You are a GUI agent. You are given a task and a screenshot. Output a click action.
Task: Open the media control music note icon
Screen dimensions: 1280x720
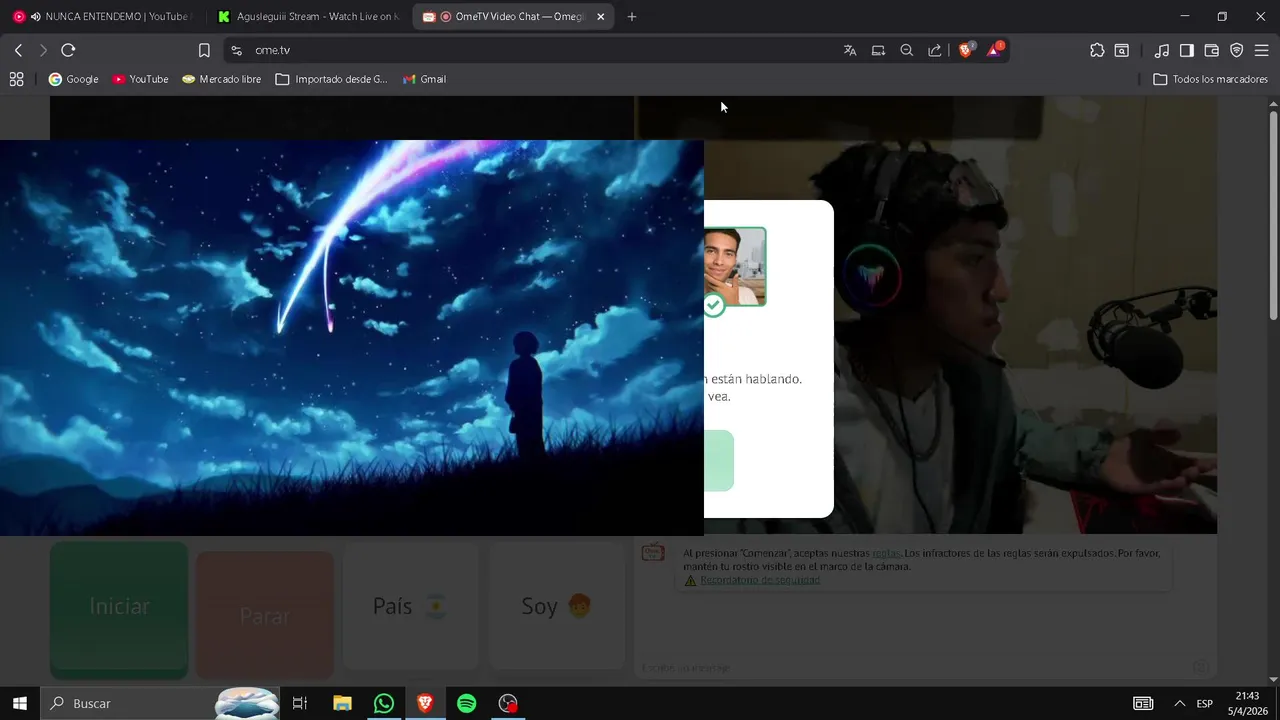(1161, 50)
